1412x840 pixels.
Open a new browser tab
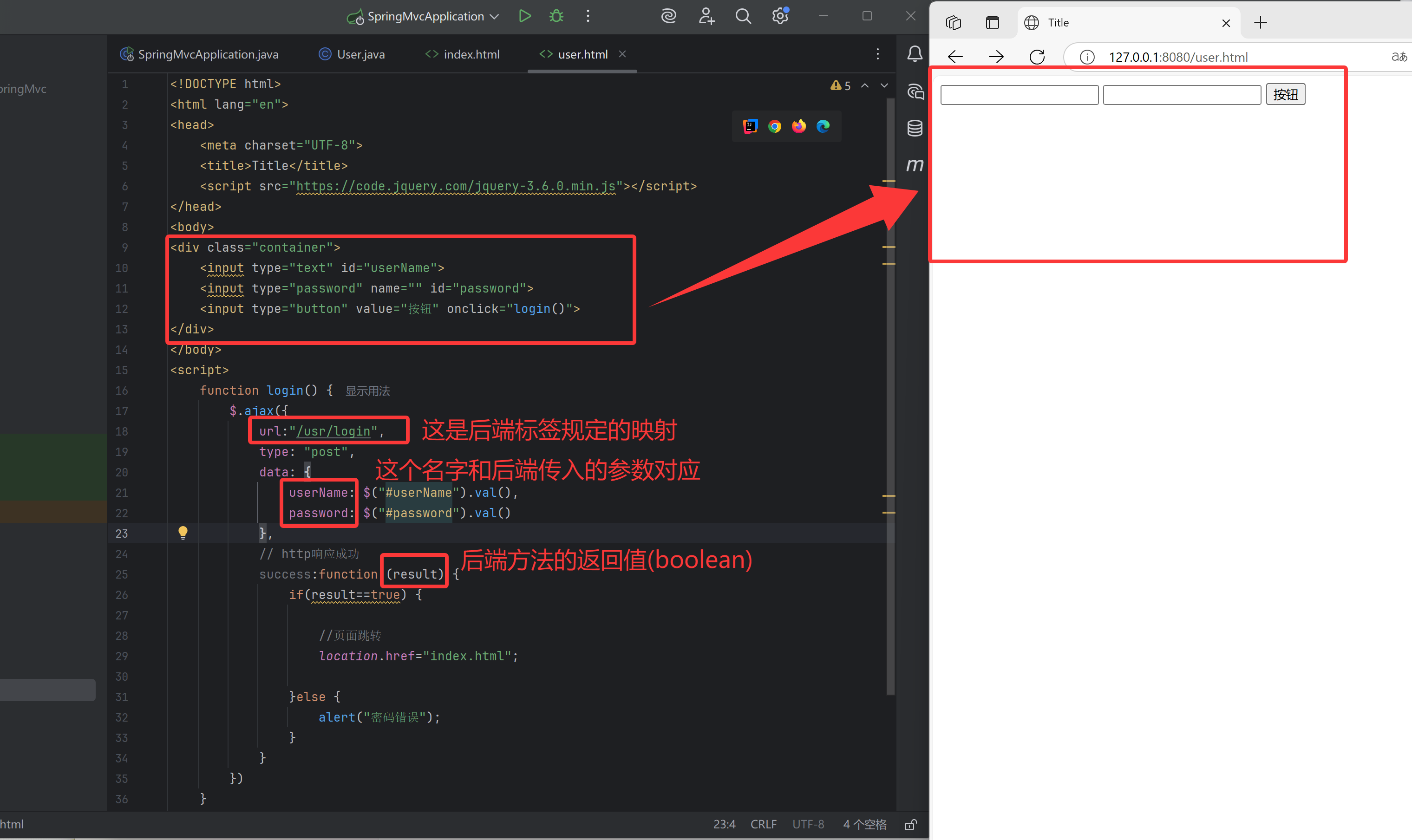pyautogui.click(x=1260, y=23)
